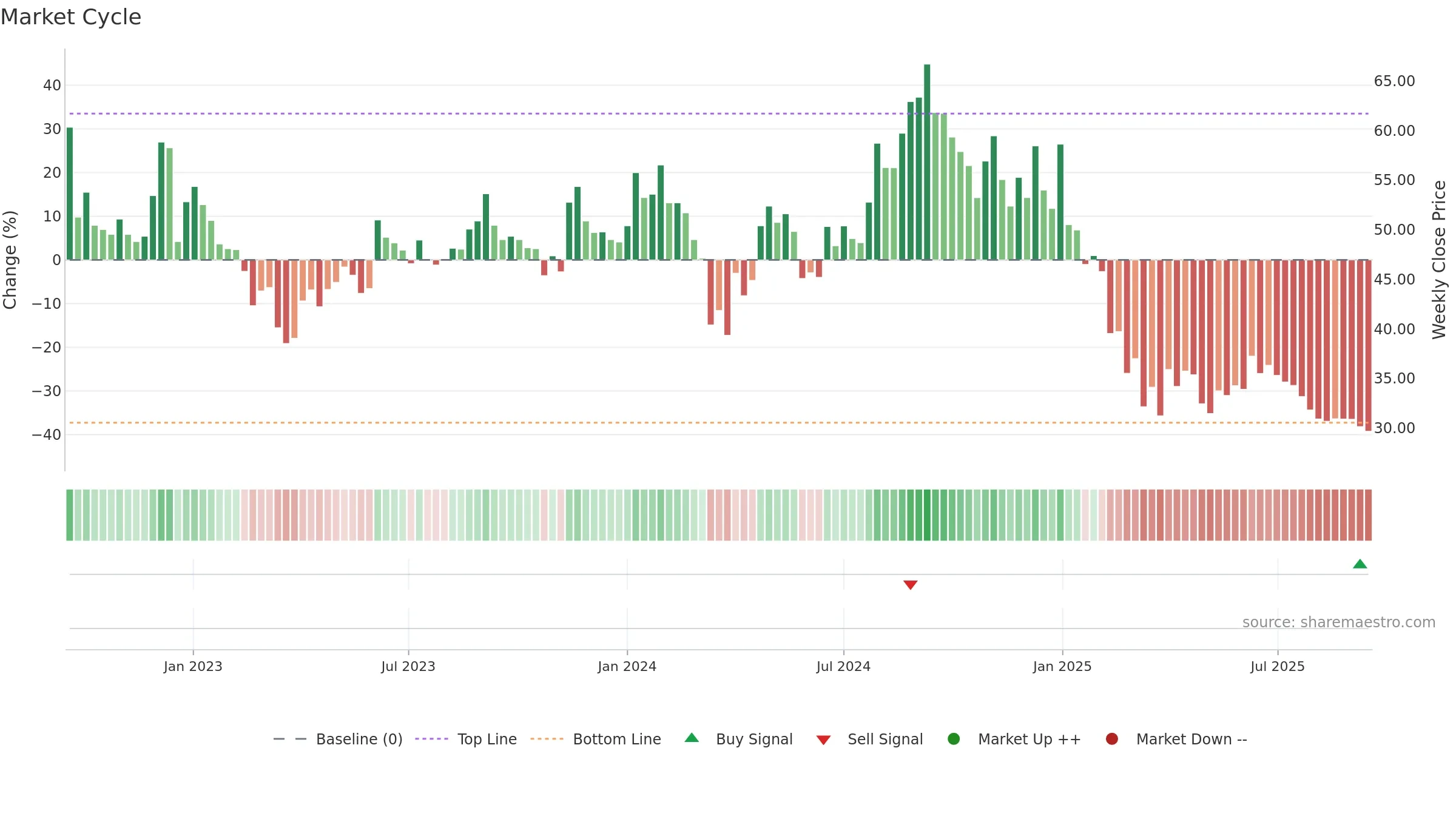Screen dimensions: 1456x819
Task: Click the Jul 2023 x-axis label
Action: [x=408, y=667]
